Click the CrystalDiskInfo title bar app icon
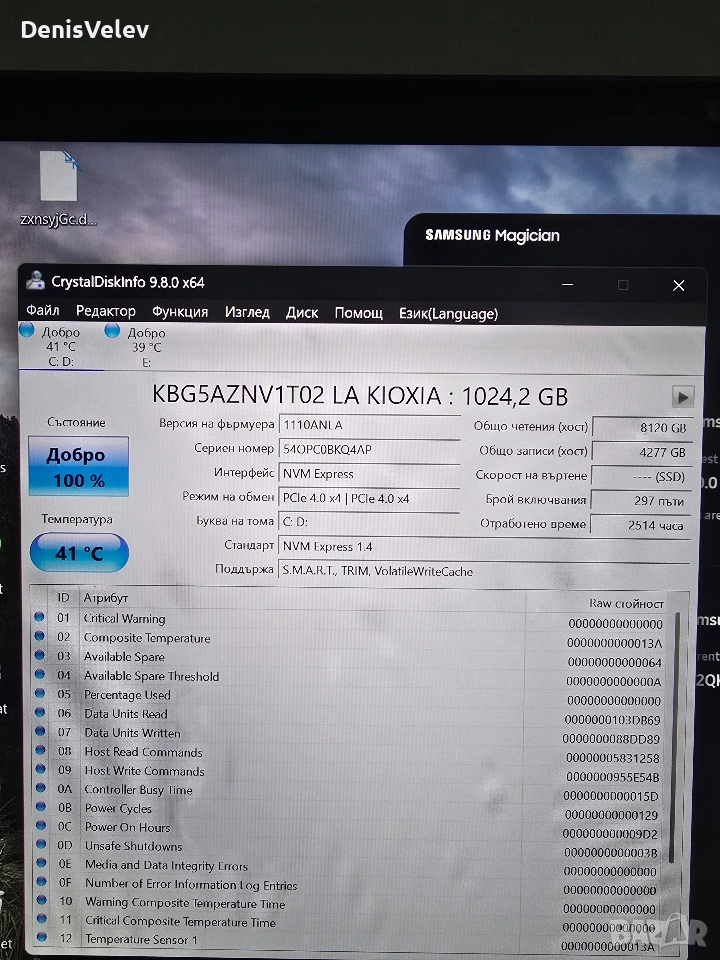Image resolution: width=720 pixels, height=960 pixels. (37, 281)
